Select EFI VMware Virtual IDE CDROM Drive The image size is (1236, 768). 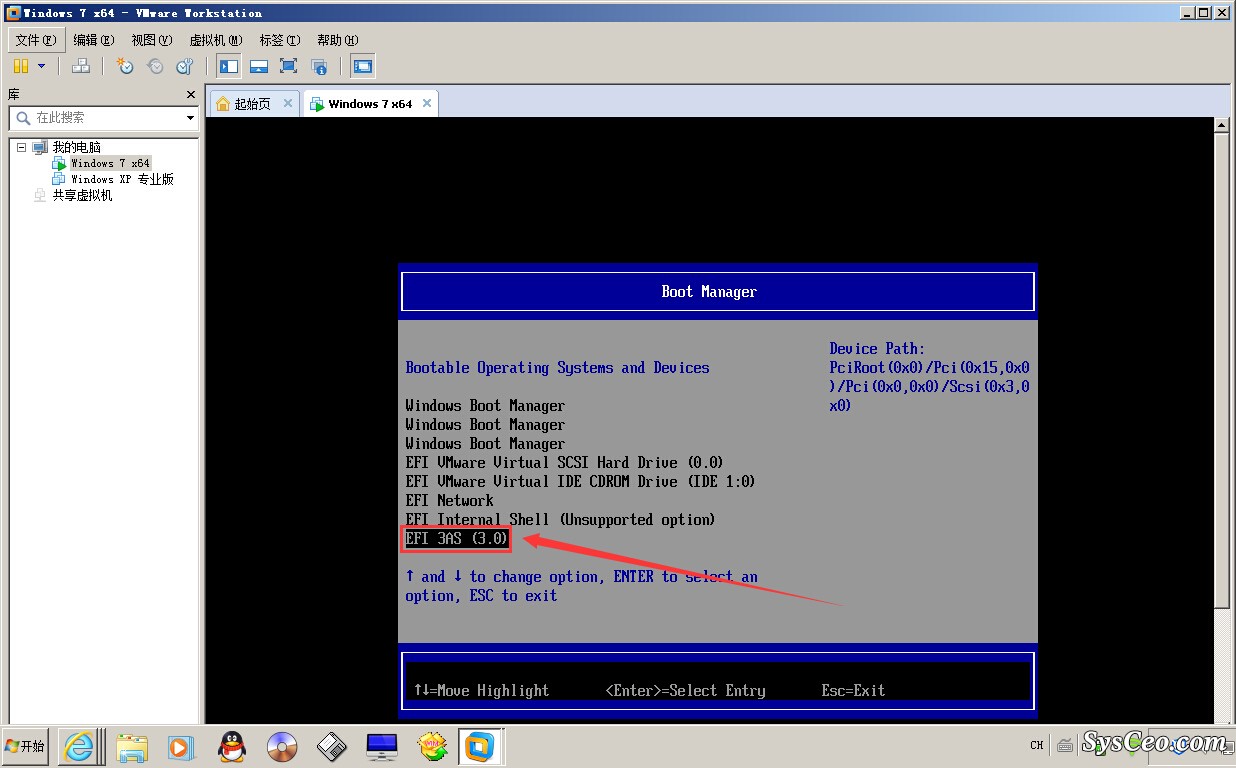click(x=580, y=482)
